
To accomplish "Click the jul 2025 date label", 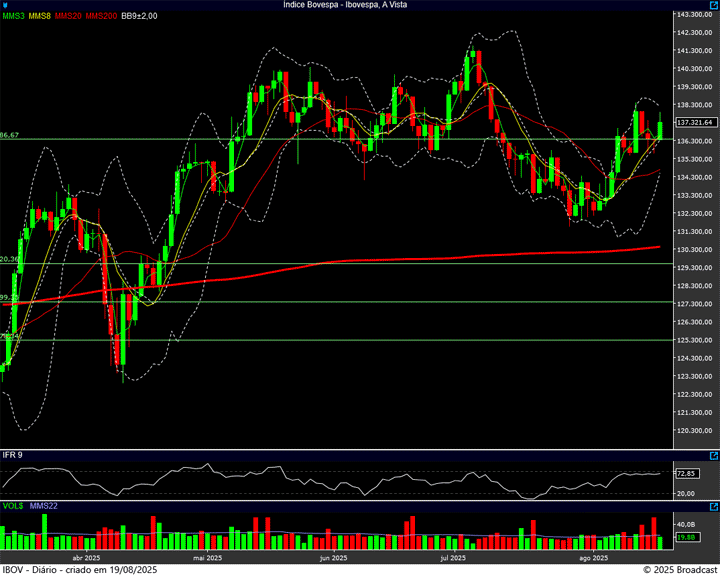I will (453, 558).
